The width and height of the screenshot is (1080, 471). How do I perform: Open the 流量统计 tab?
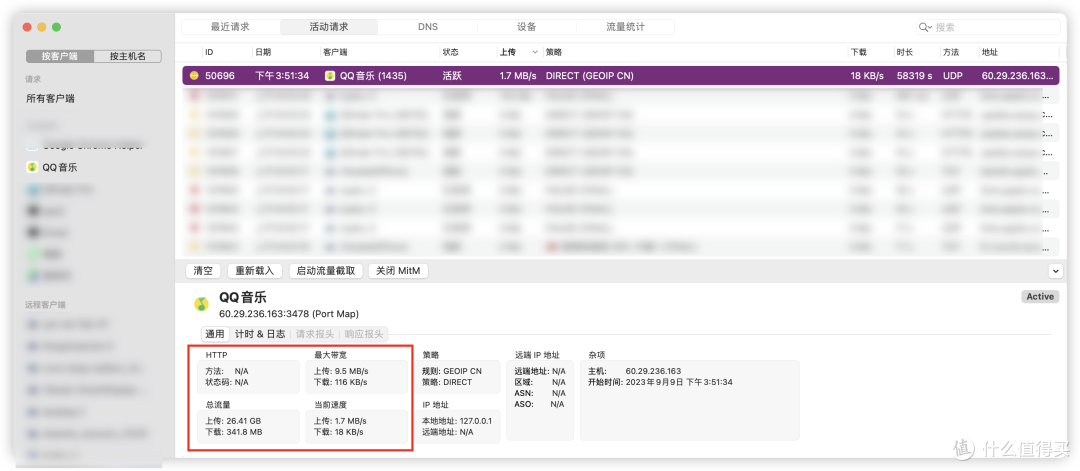pyautogui.click(x=625, y=27)
